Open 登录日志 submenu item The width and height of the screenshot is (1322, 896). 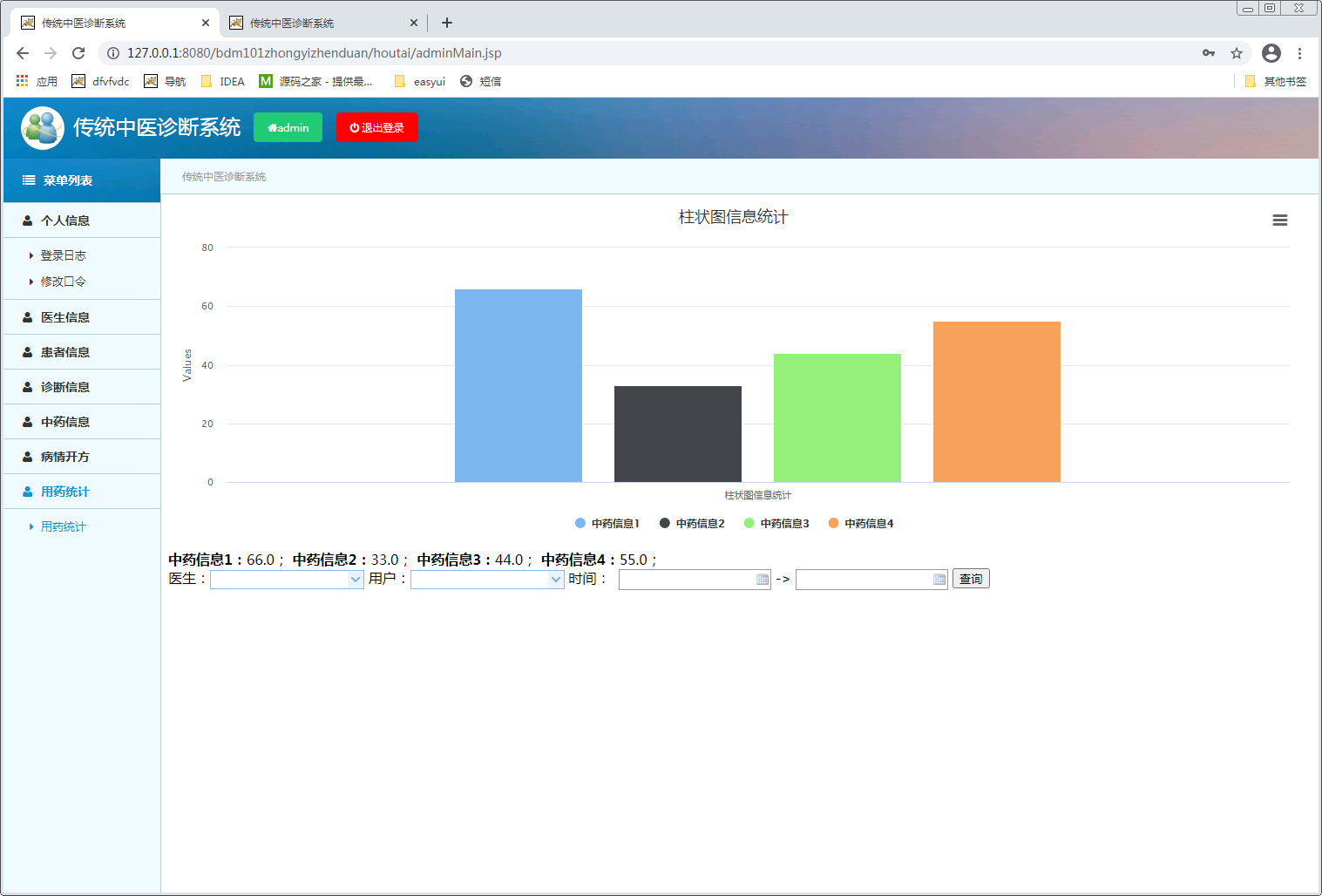(63, 255)
